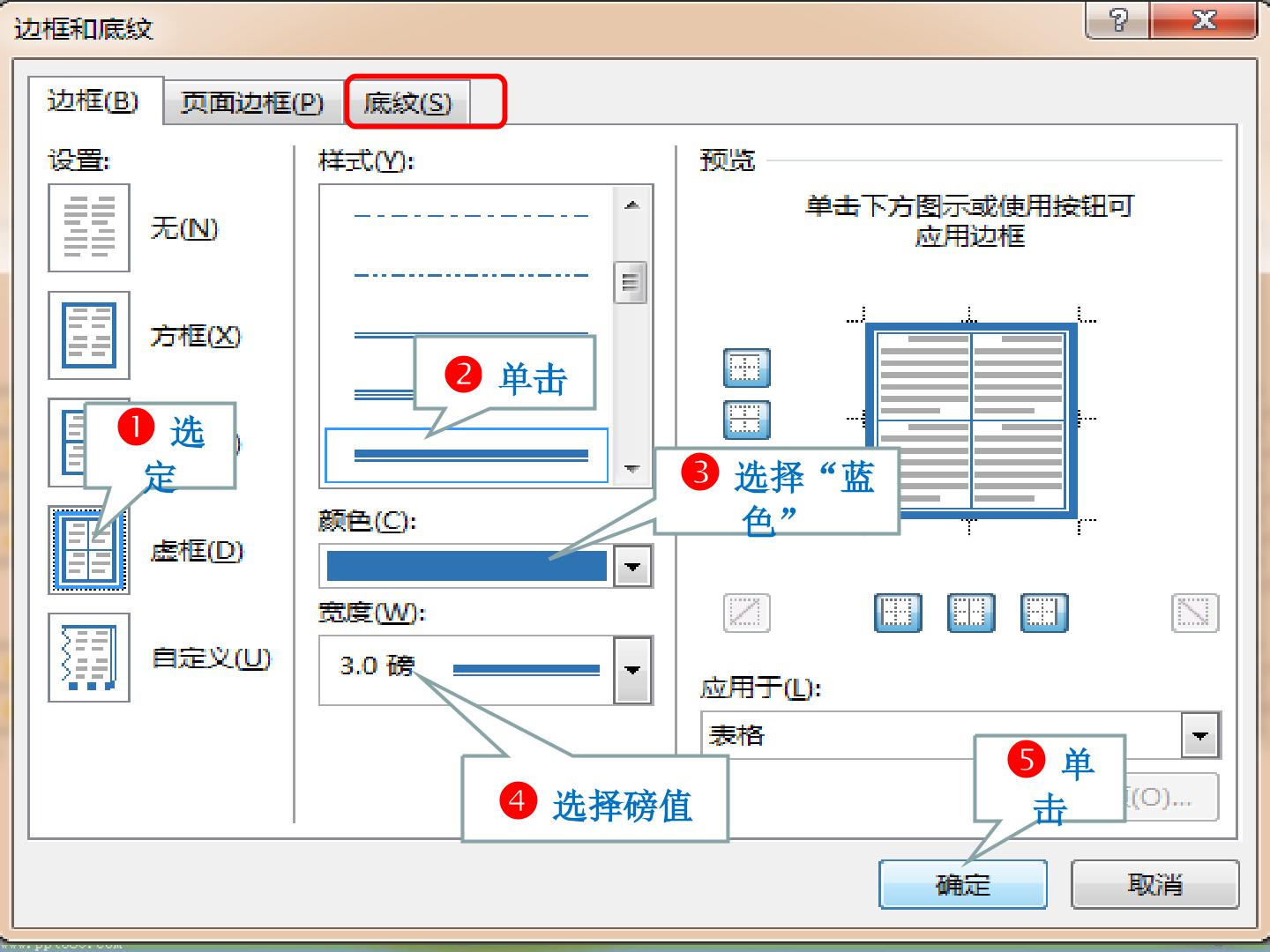Expand the 应用于(L) dropdown
1270x952 pixels.
(x=1200, y=735)
